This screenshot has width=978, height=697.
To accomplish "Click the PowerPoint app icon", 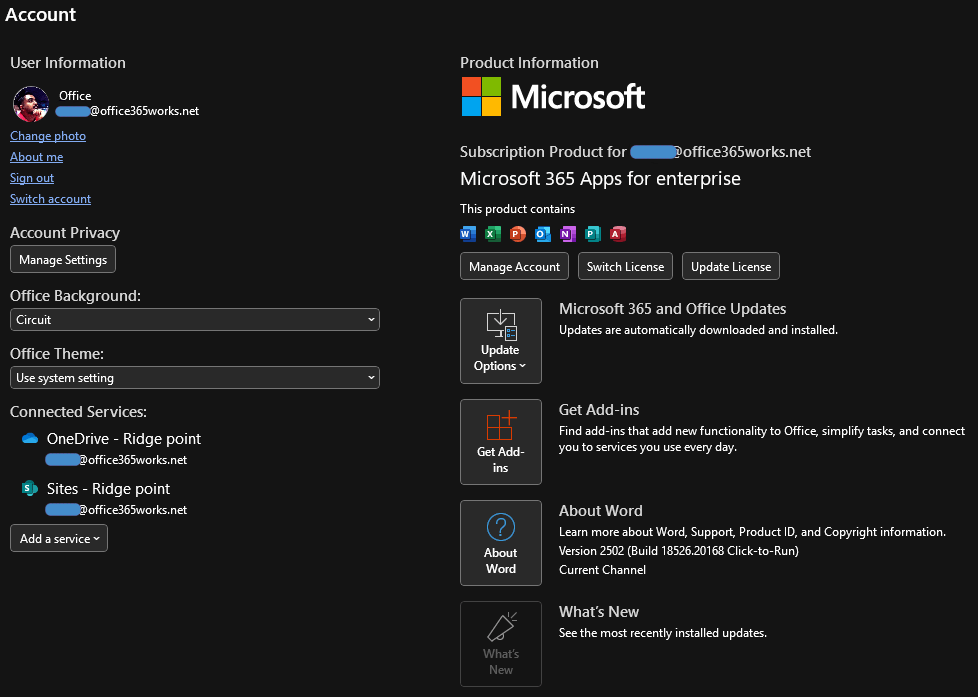I will click(518, 234).
